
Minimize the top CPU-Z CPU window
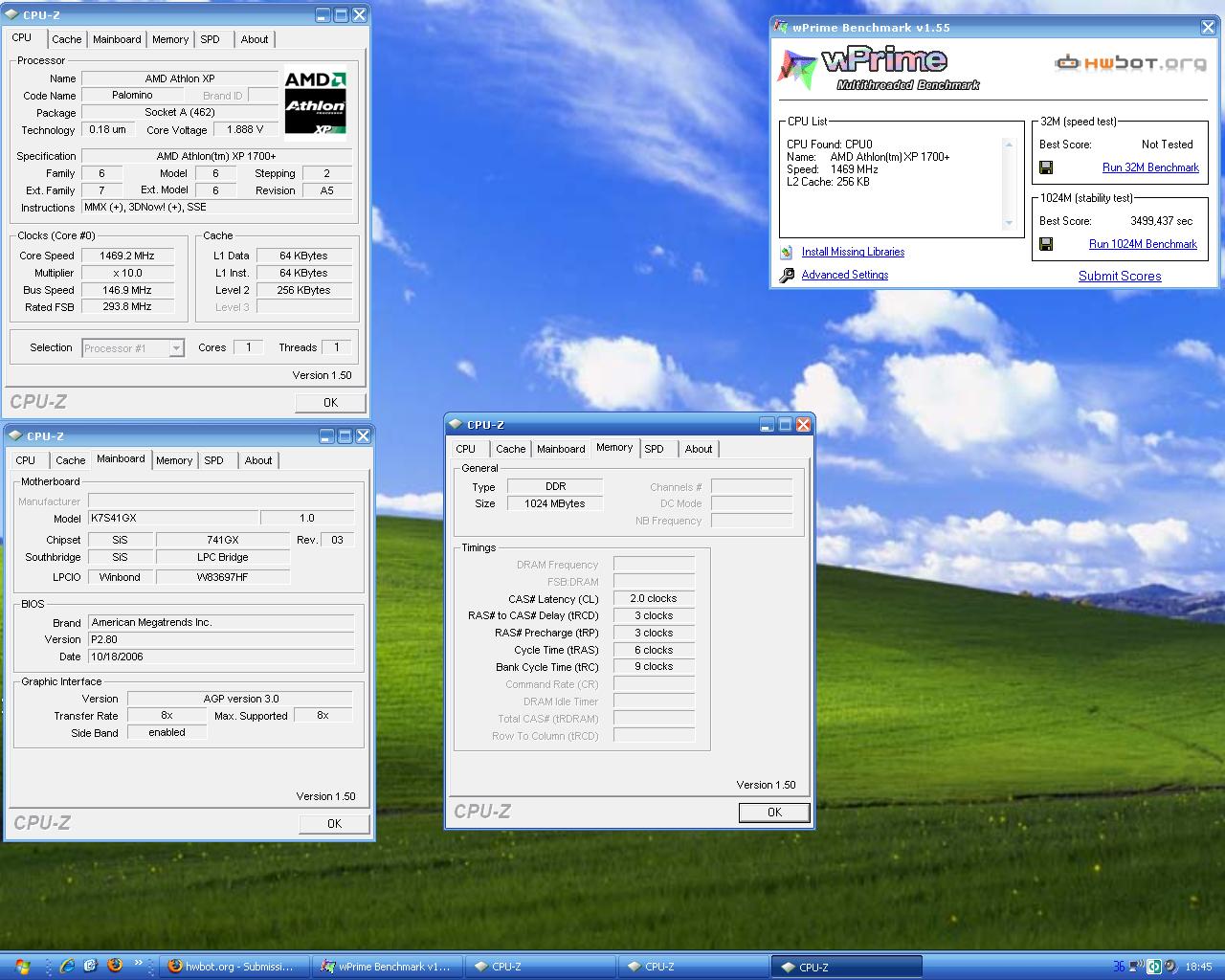tap(323, 14)
